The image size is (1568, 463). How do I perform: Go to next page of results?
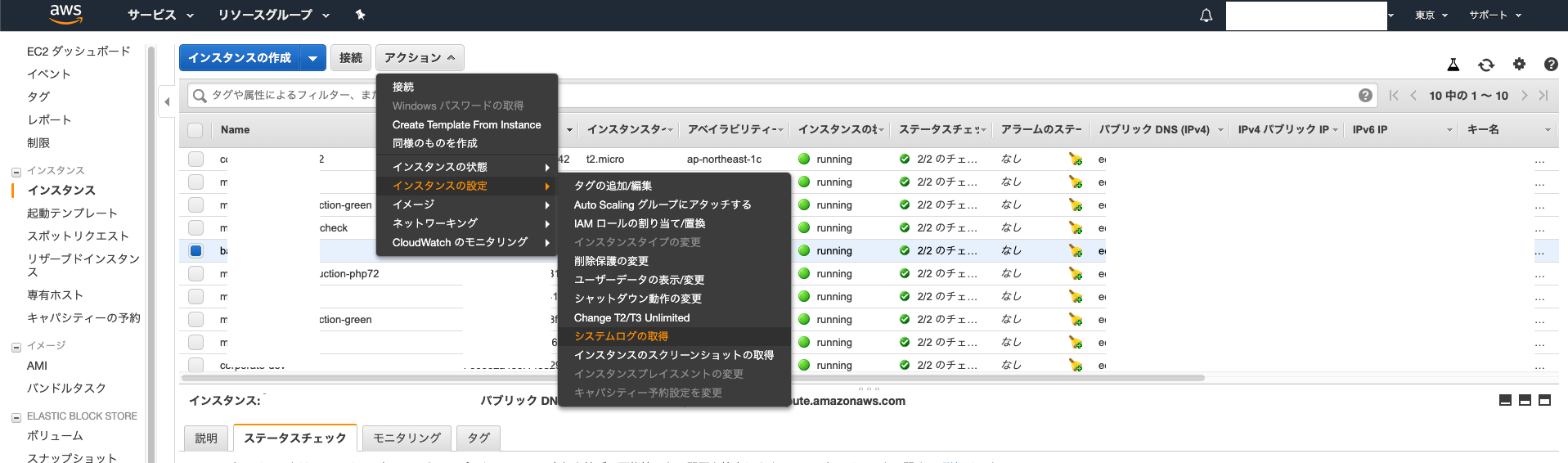[1525, 95]
